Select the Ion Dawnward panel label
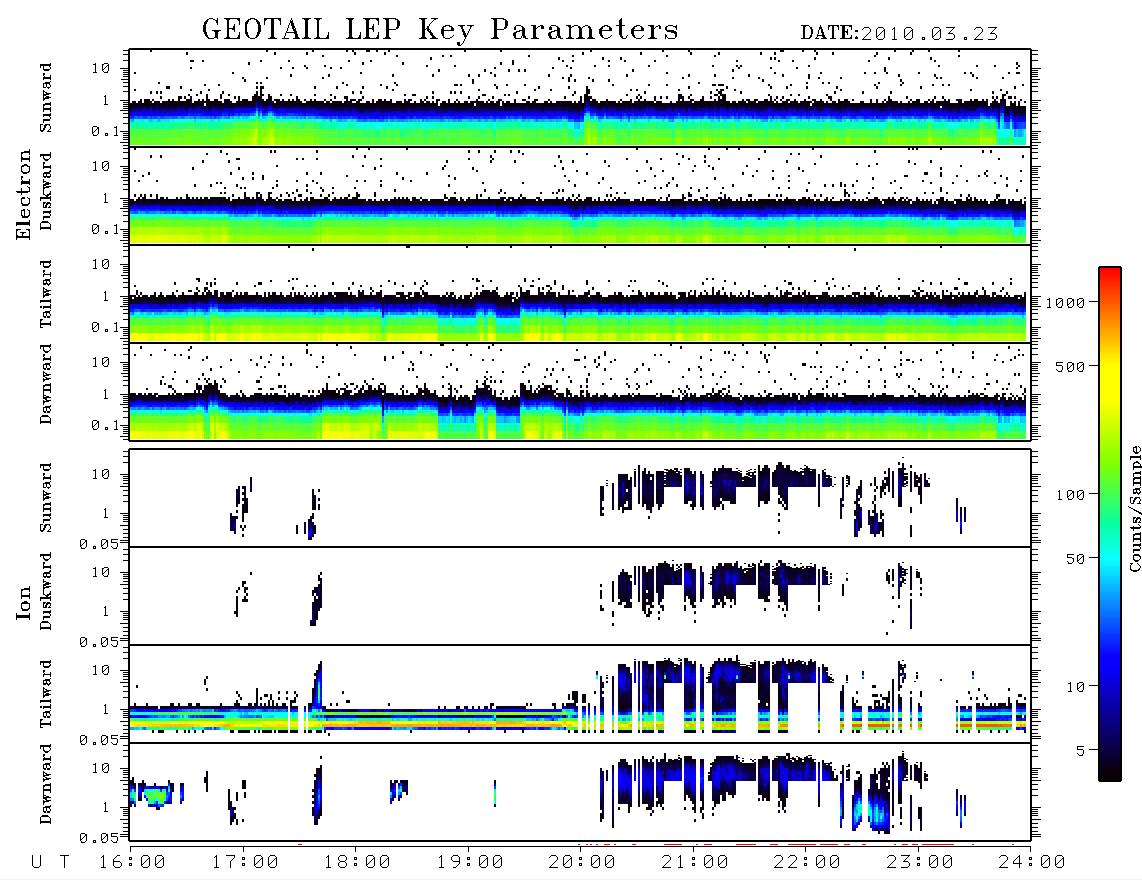The height and width of the screenshot is (880, 1142). (x=46, y=784)
